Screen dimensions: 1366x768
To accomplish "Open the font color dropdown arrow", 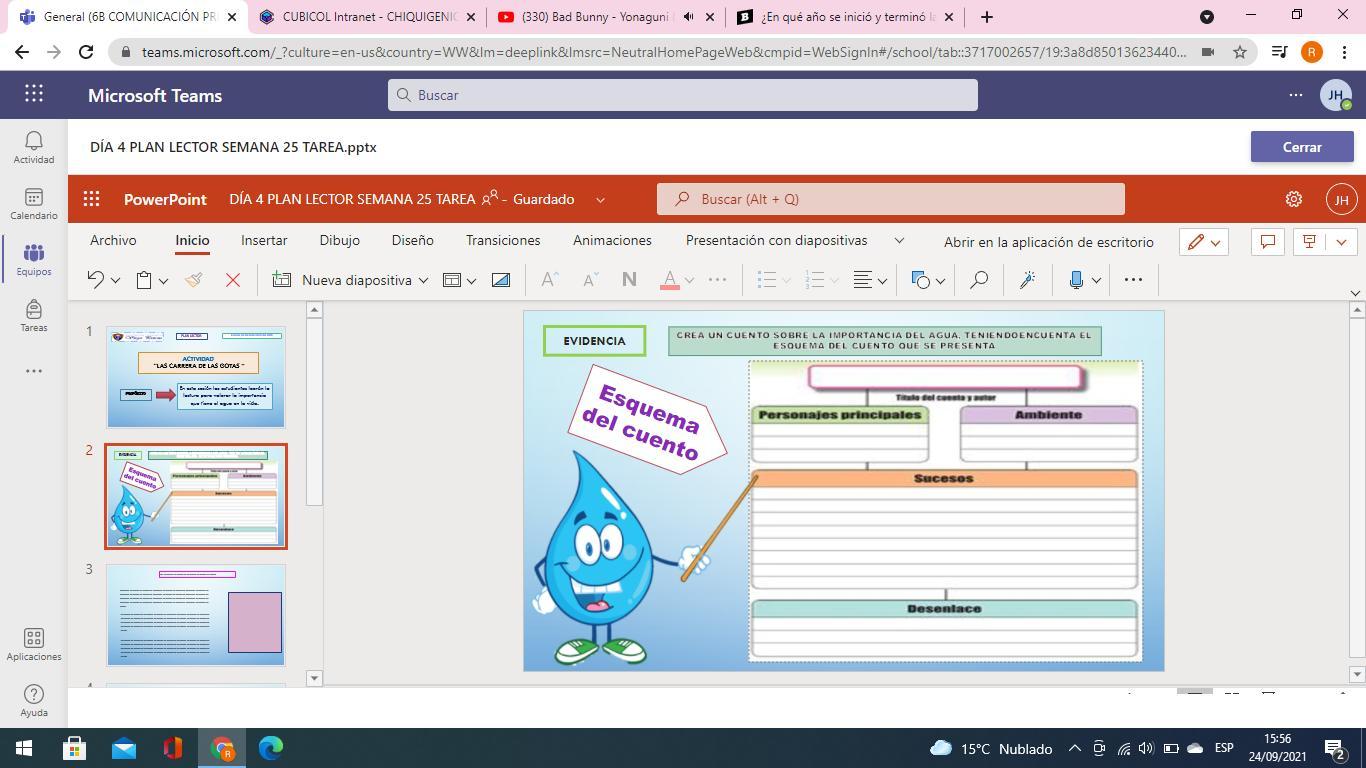I will click(689, 281).
